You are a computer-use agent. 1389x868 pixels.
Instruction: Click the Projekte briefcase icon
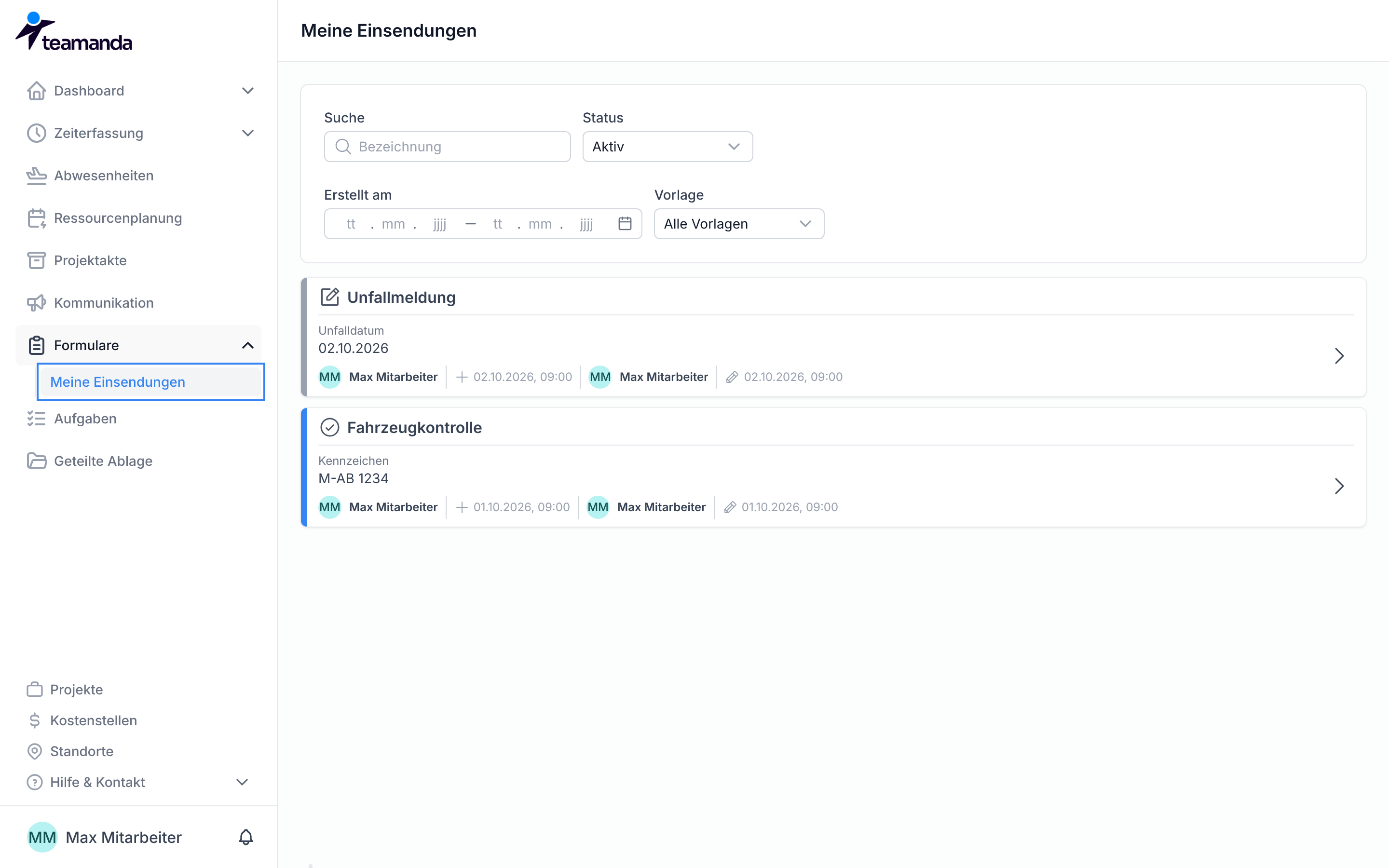pyautogui.click(x=34, y=690)
